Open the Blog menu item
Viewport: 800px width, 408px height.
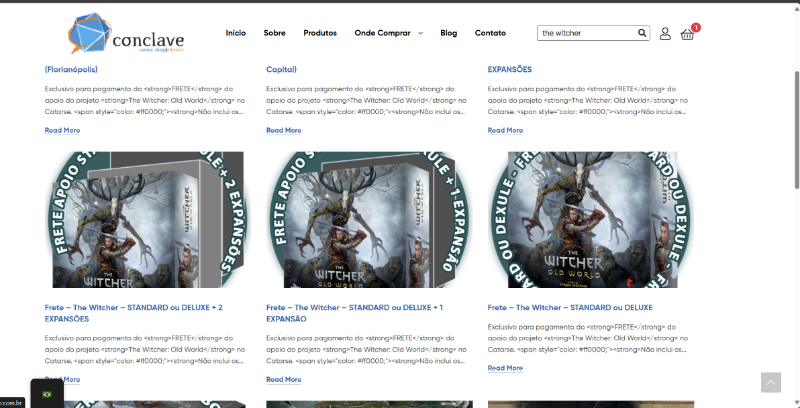click(x=448, y=33)
